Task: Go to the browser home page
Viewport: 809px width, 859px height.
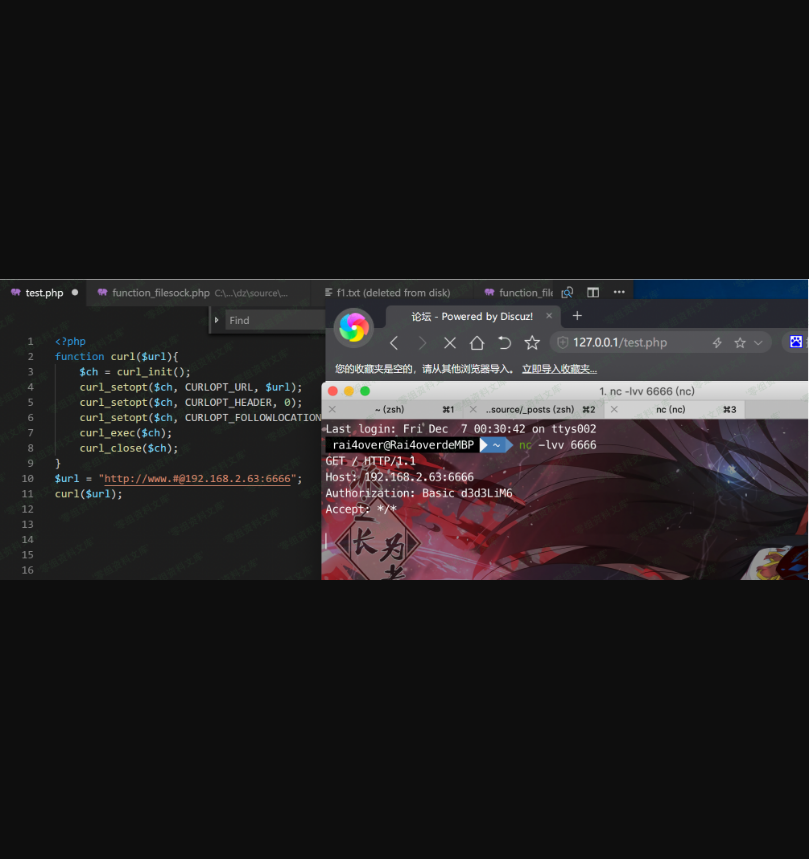Action: point(477,343)
